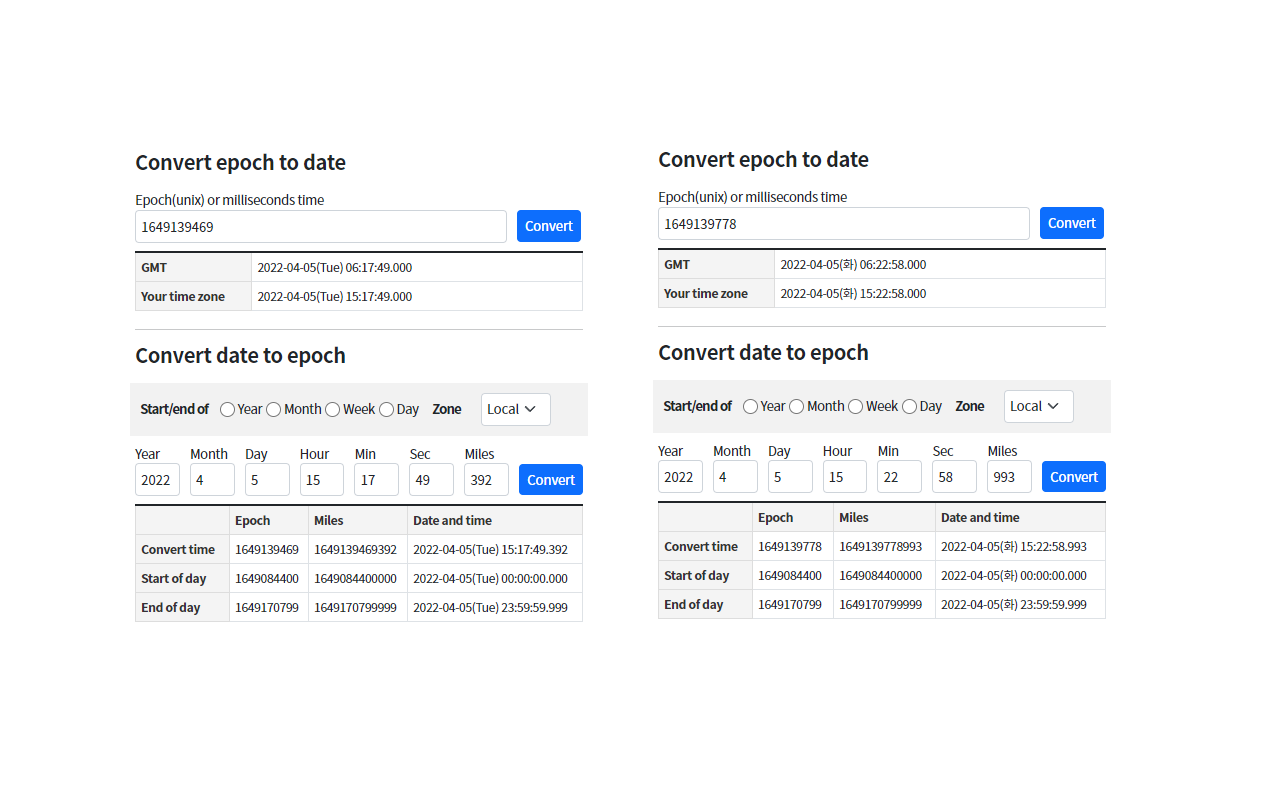The width and height of the screenshot is (1280, 800).
Task: Select the Week radio in the Korean panel
Action: 855,406
